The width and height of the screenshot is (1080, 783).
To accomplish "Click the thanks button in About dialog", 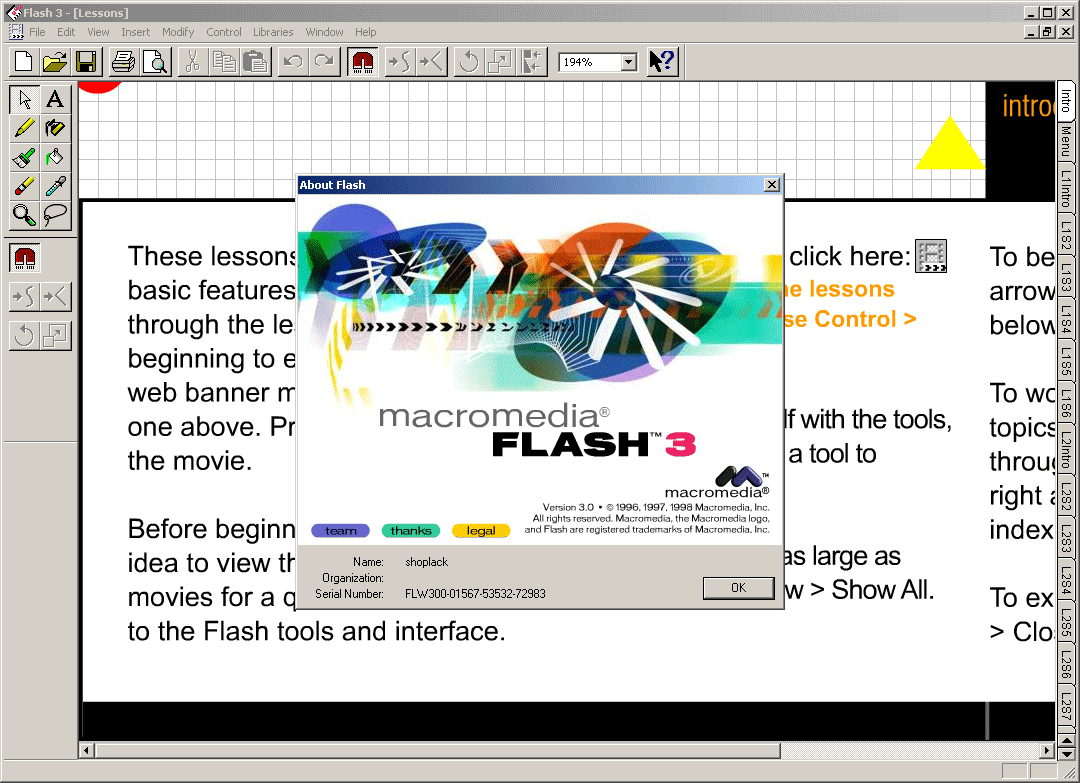I will 411,531.
